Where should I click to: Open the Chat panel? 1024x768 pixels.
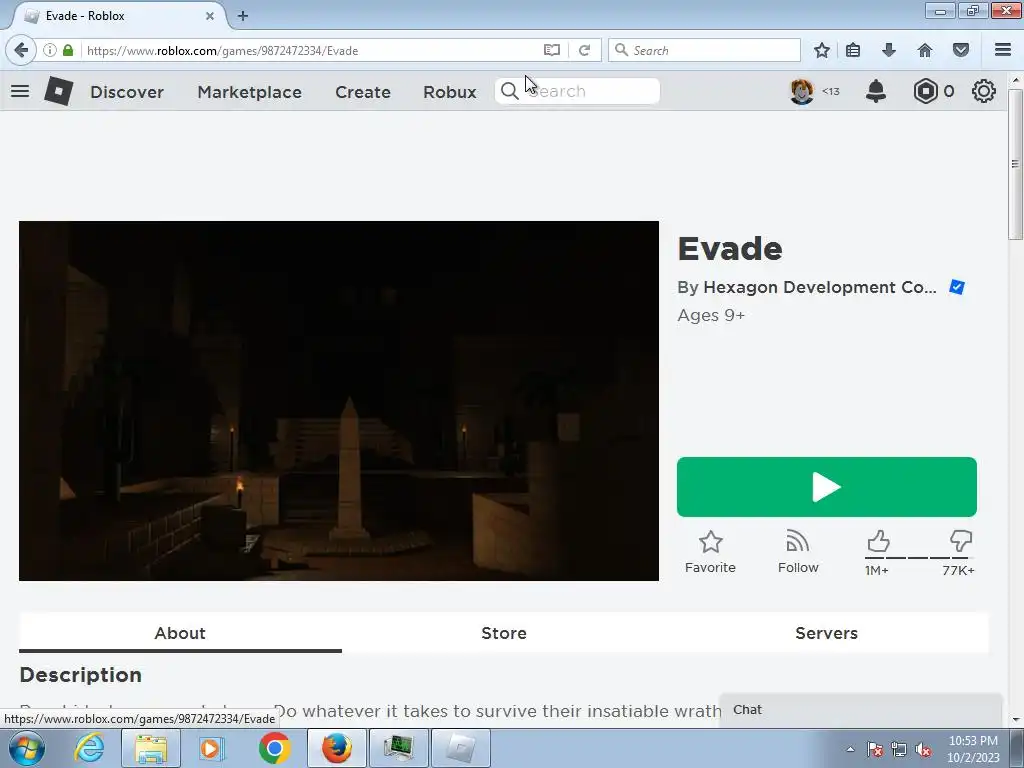click(861, 710)
